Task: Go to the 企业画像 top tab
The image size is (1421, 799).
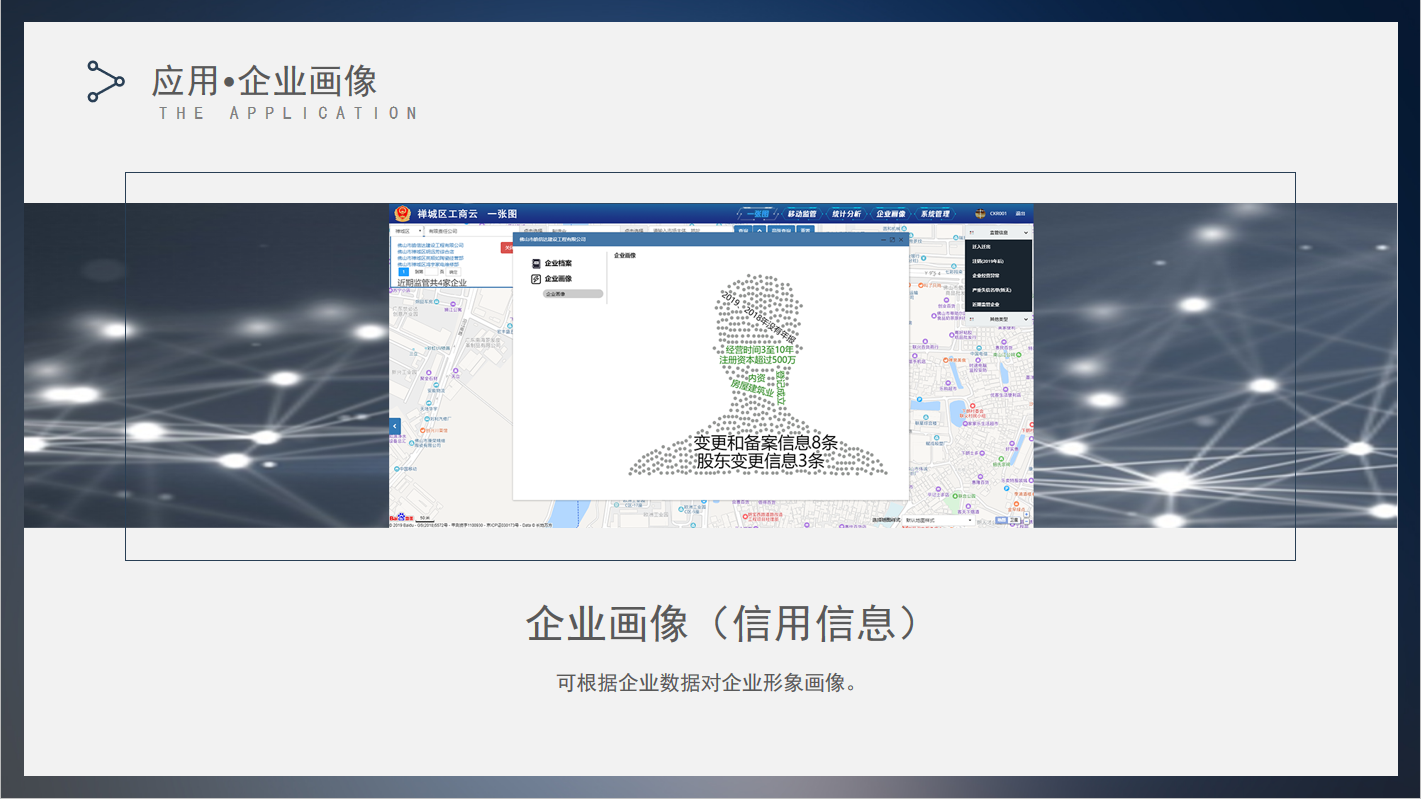Action: (x=891, y=214)
